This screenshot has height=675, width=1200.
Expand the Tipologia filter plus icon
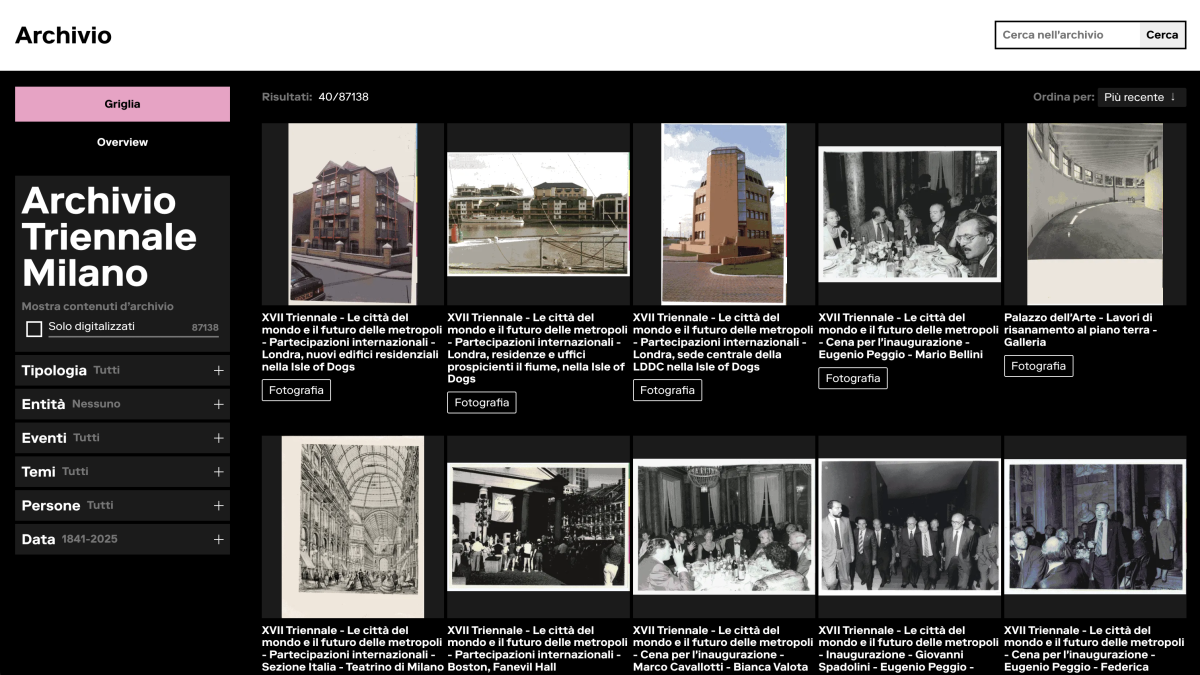coord(218,371)
